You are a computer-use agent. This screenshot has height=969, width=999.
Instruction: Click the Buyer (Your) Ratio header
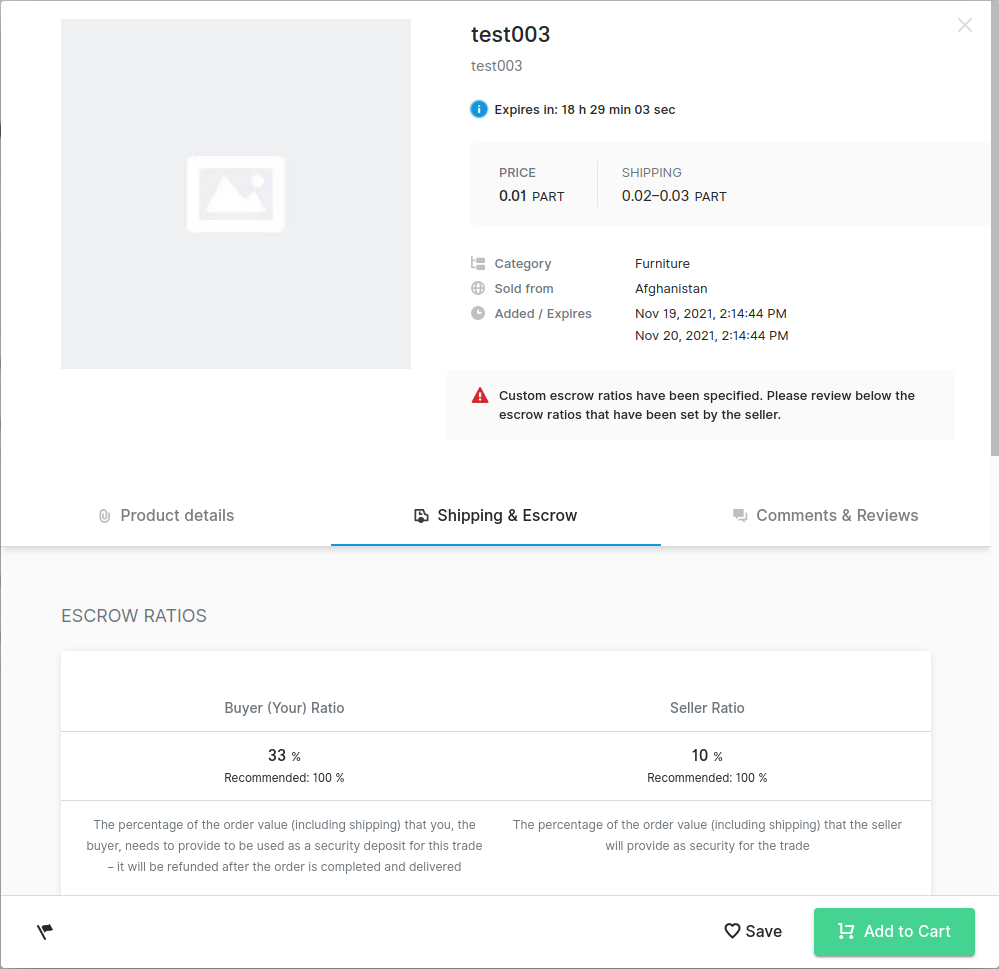point(284,708)
